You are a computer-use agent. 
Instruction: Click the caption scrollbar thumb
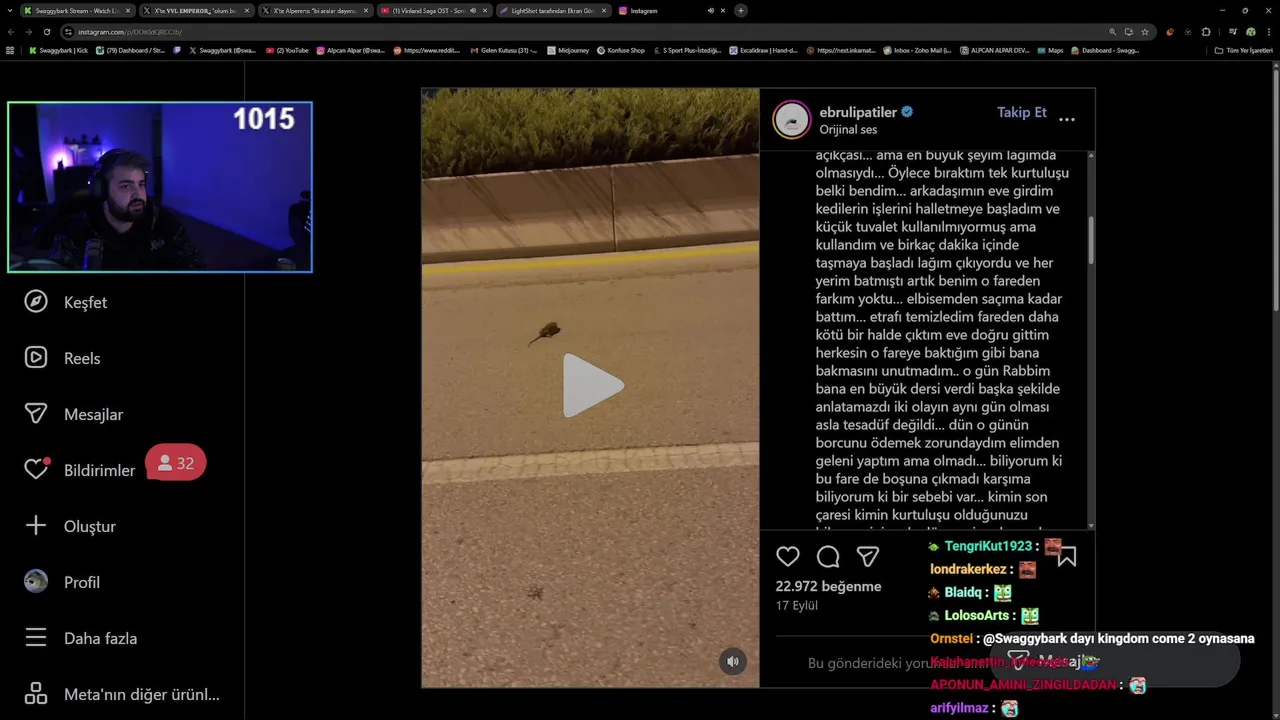(1090, 240)
